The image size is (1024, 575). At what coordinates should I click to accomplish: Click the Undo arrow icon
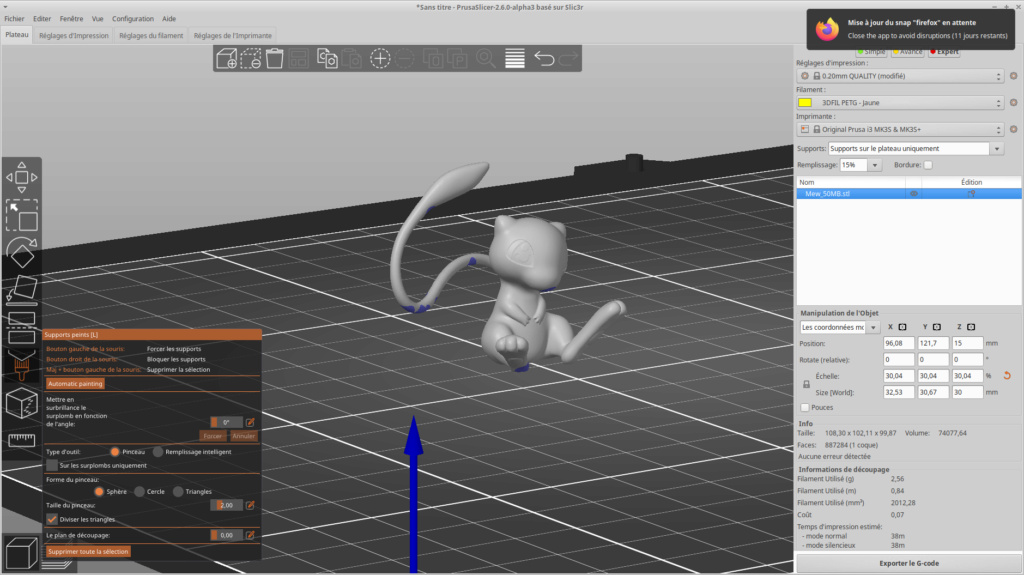[544, 59]
